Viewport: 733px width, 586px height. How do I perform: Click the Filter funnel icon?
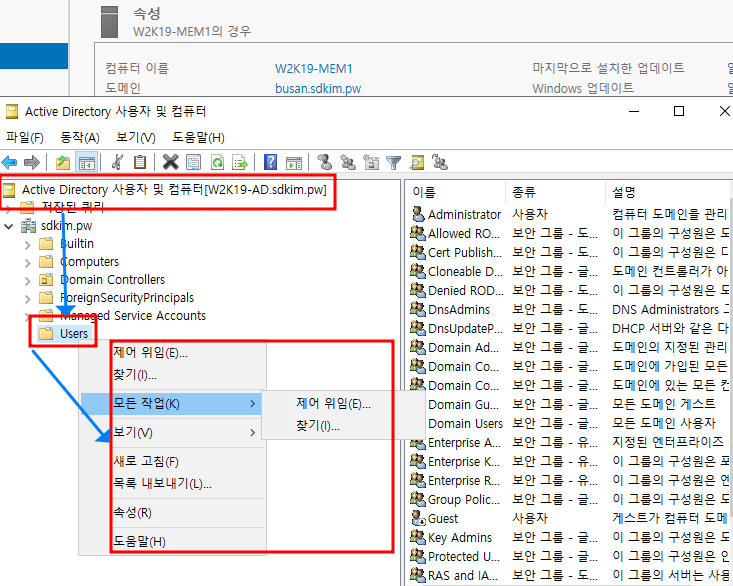(x=394, y=163)
